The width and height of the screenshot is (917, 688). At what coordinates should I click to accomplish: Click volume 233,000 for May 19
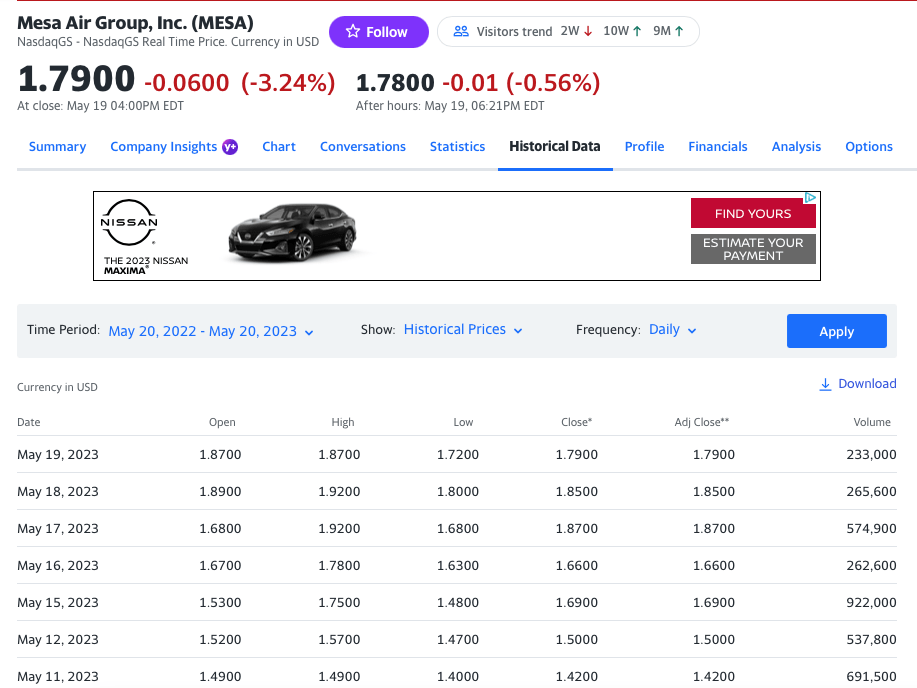871,455
